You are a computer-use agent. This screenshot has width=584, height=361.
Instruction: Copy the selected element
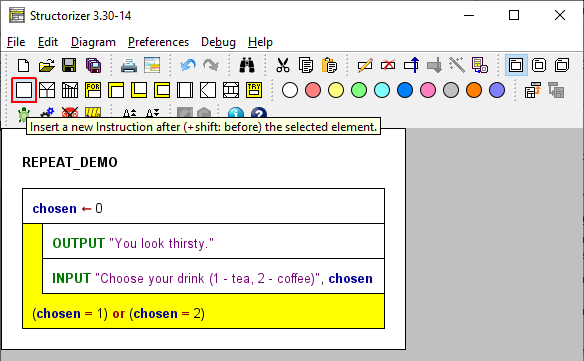click(306, 65)
